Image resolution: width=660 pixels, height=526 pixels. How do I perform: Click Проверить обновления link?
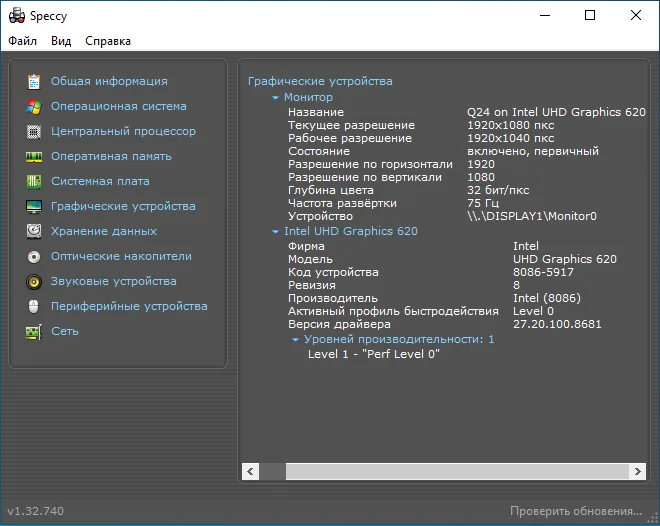point(576,511)
